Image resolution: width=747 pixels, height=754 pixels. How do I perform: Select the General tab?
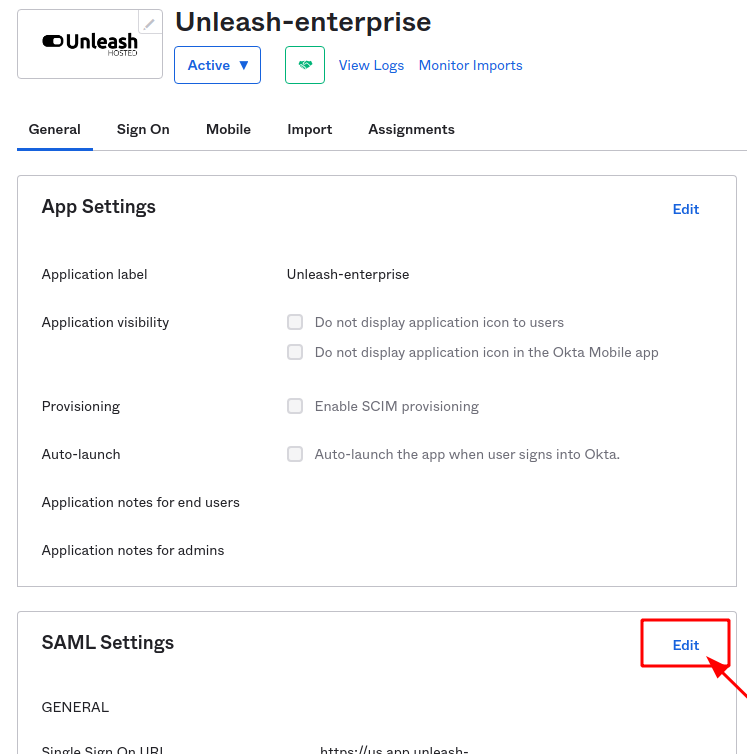click(x=54, y=129)
